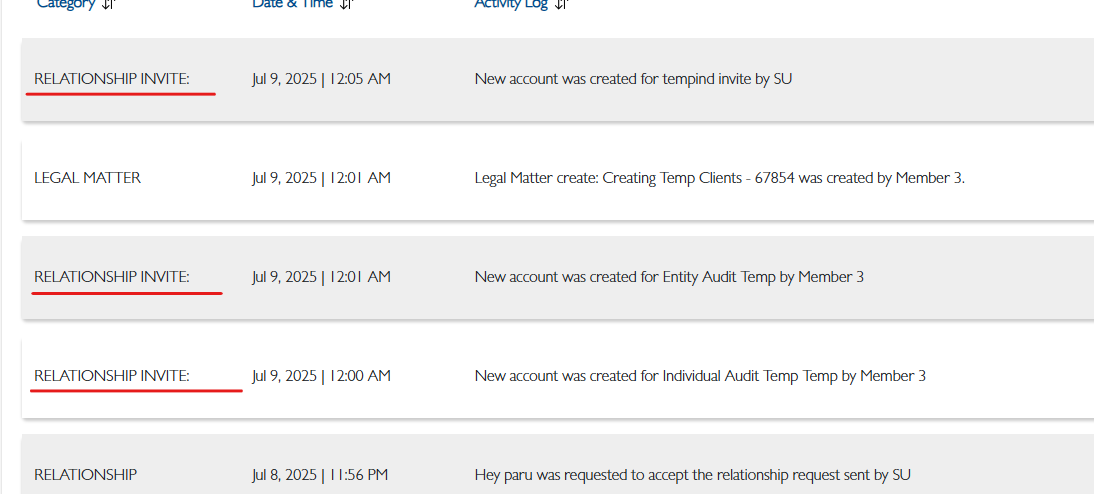Sort by Activity Log column icon
This screenshot has height=494, width=1094.
[x=562, y=3]
